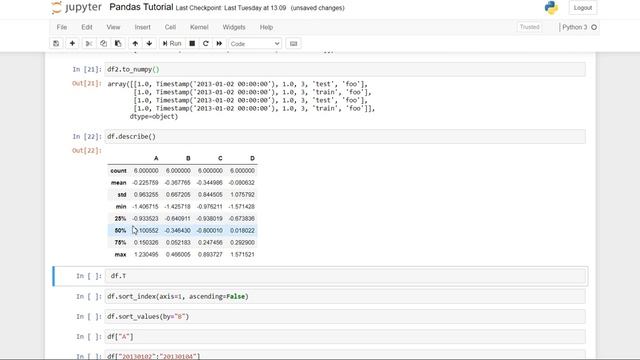The height and width of the screenshot is (360, 640).
Task: Click the Trusted notebook button
Action: point(529,27)
